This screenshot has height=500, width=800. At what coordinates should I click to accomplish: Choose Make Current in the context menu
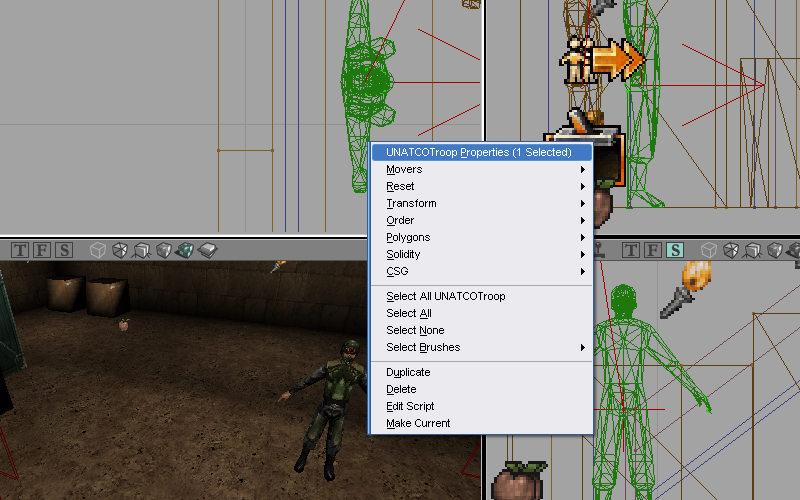[x=482, y=423]
